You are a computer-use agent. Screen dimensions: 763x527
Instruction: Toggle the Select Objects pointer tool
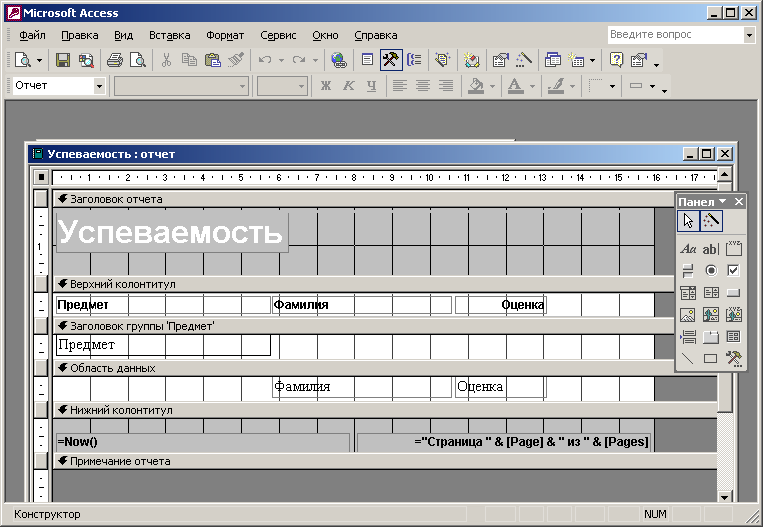point(688,221)
